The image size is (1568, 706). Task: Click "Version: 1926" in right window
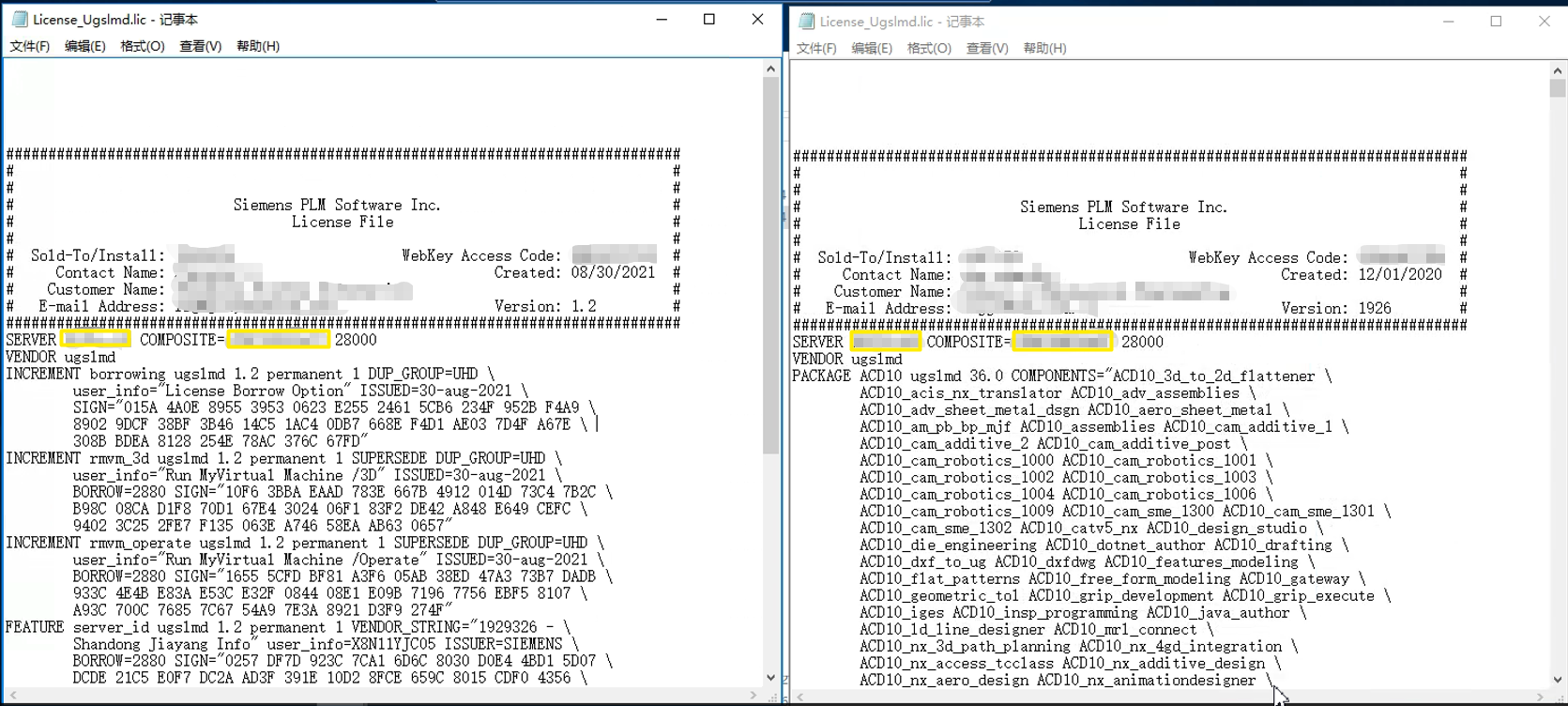pyautogui.click(x=1336, y=308)
